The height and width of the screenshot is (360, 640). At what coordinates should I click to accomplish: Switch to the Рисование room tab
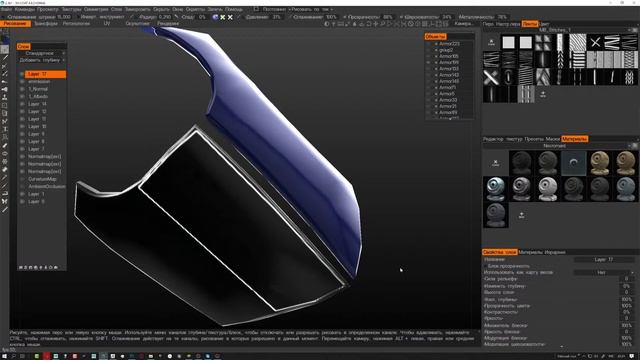(x=15, y=24)
